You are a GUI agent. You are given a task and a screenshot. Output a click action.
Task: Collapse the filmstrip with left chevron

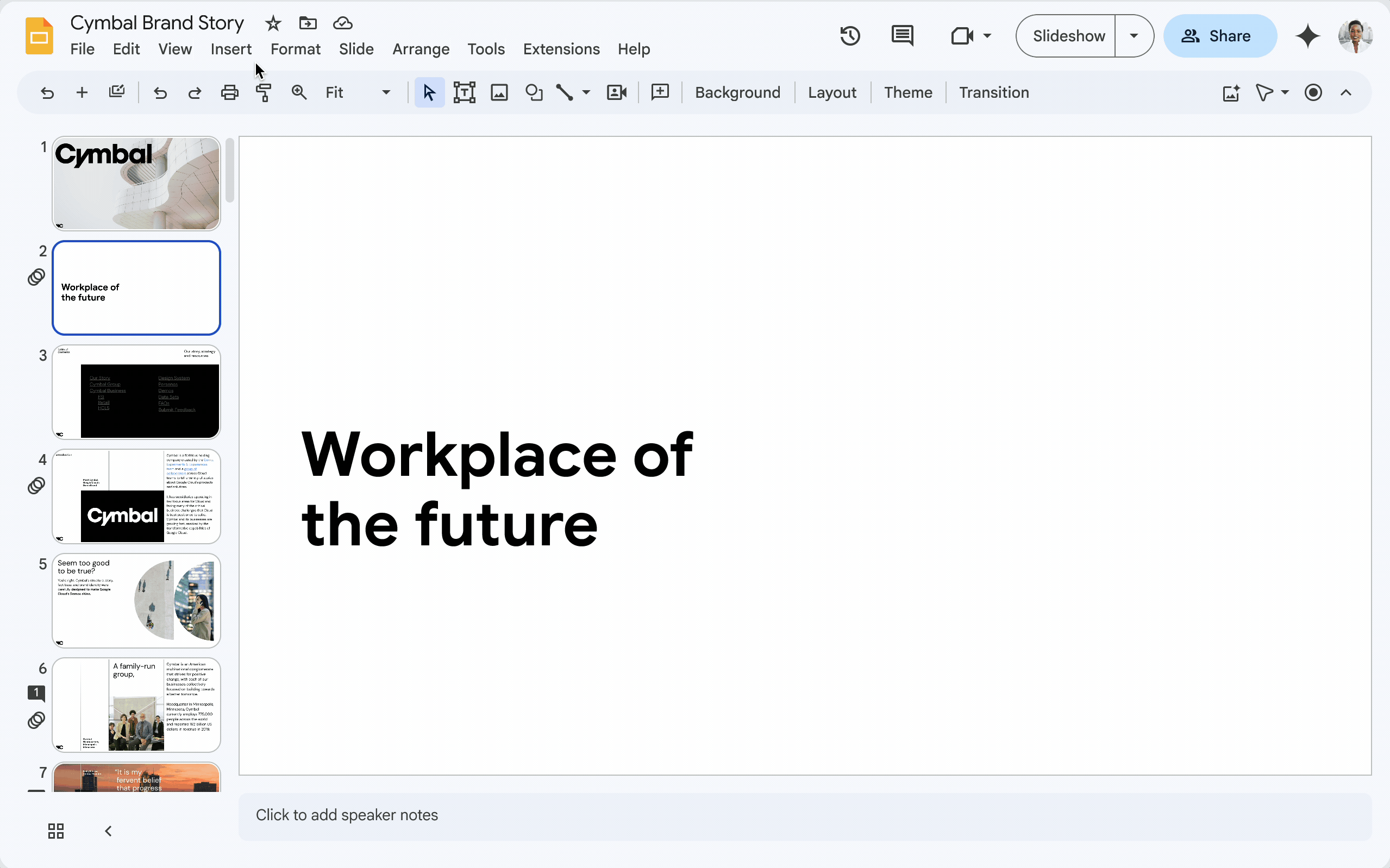pyautogui.click(x=108, y=831)
